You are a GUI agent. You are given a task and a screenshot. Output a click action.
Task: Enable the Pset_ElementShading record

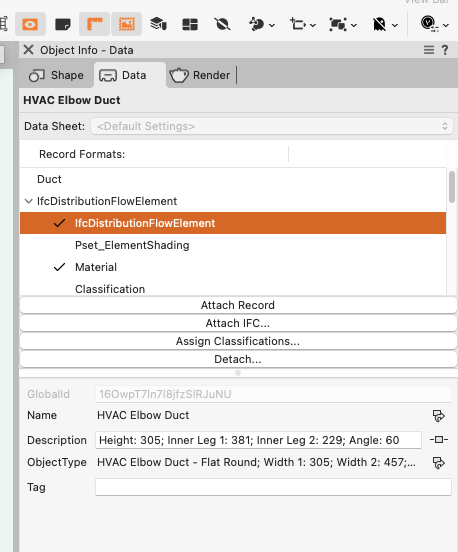[59, 245]
